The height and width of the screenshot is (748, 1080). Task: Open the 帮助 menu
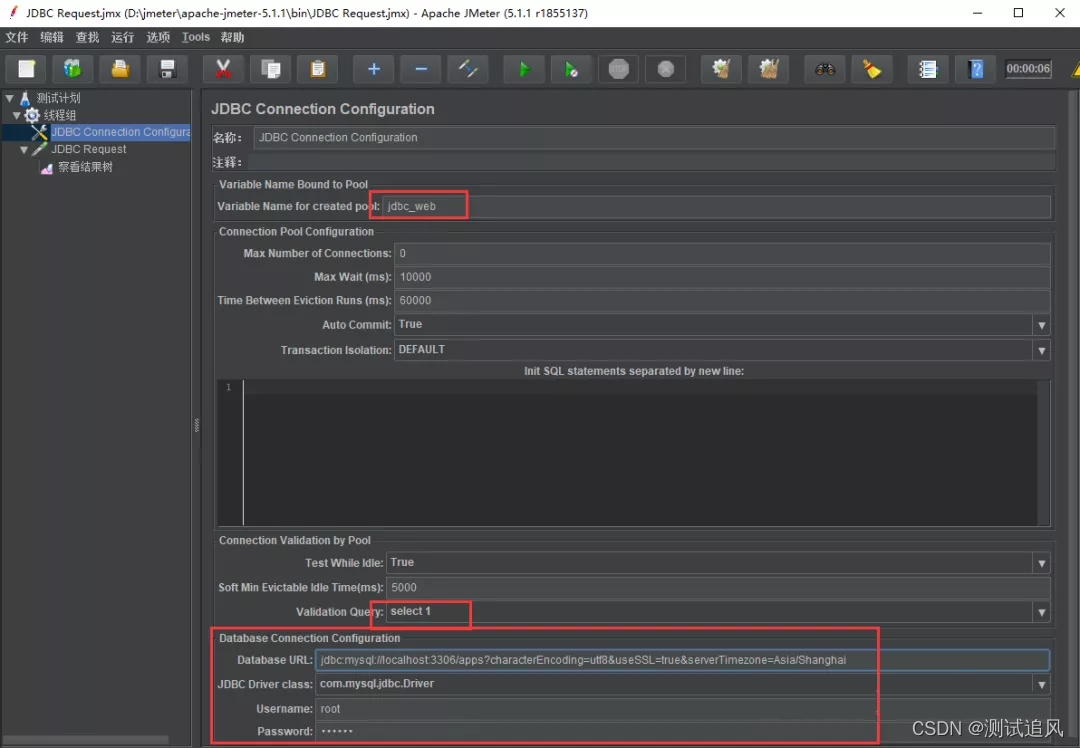click(x=232, y=37)
